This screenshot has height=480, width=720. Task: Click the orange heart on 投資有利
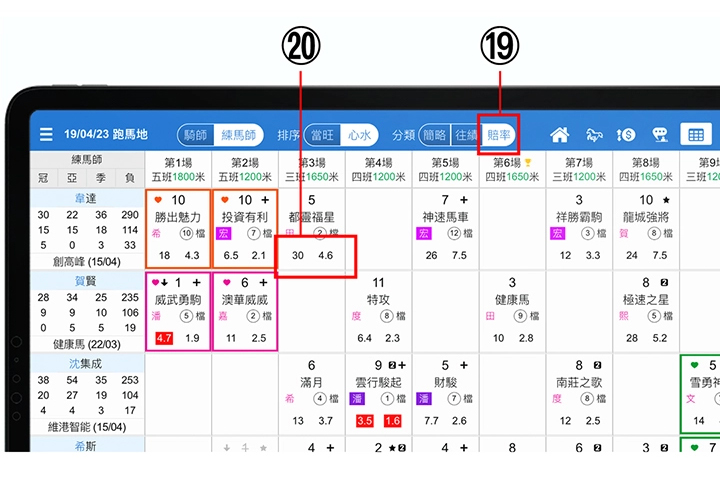click(x=225, y=200)
